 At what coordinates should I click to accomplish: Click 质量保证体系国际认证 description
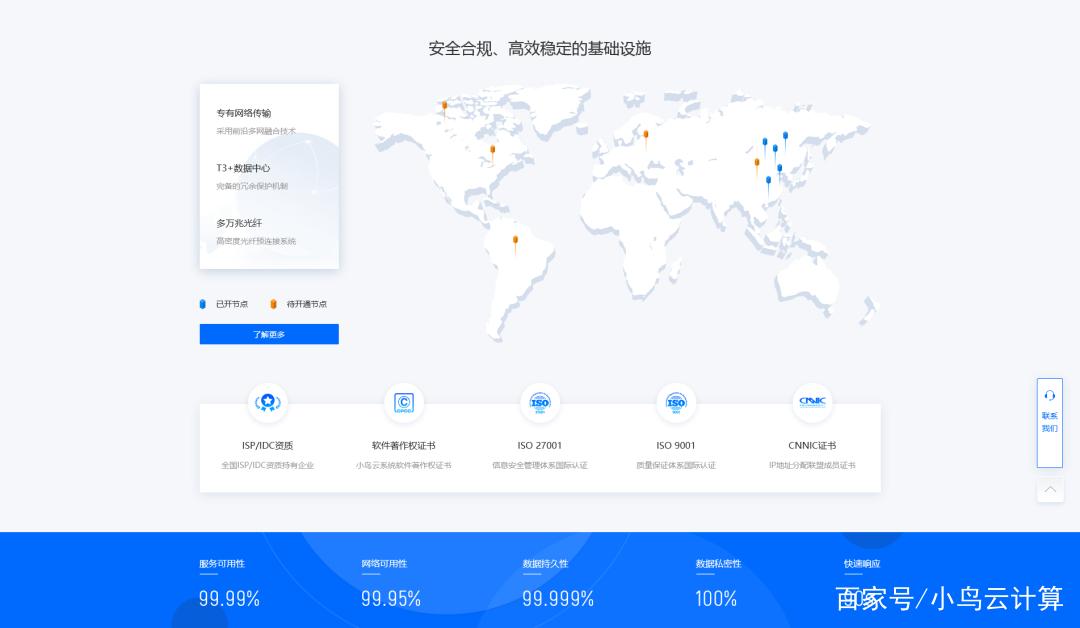(676, 465)
